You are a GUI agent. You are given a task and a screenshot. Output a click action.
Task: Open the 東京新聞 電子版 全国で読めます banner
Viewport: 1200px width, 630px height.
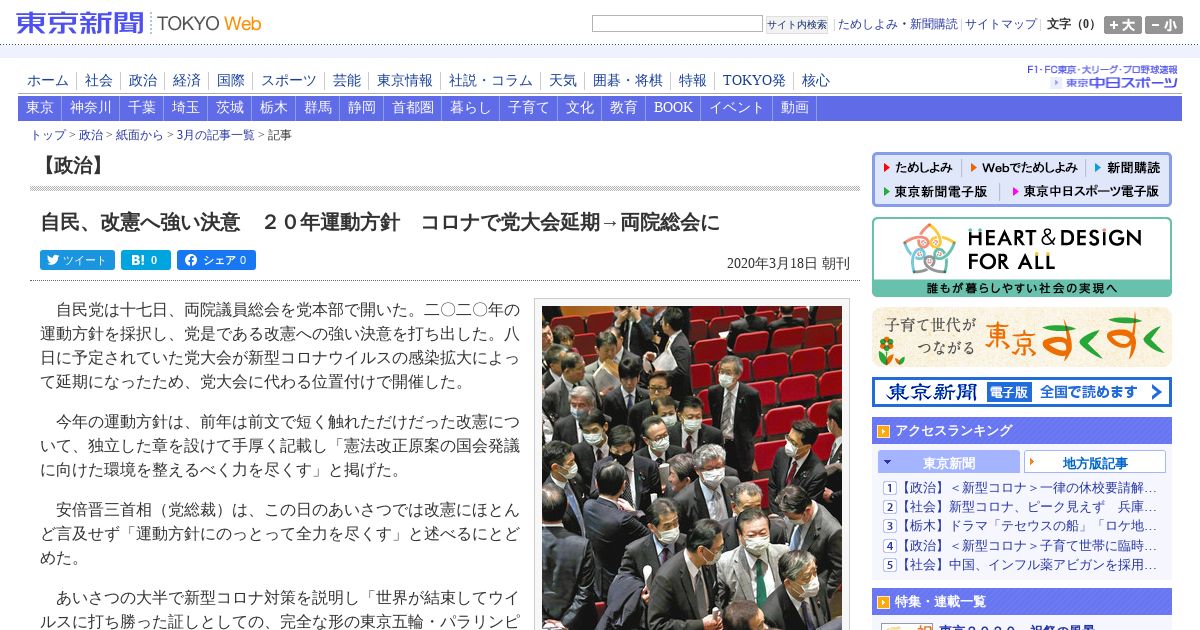pyautogui.click(x=1022, y=392)
